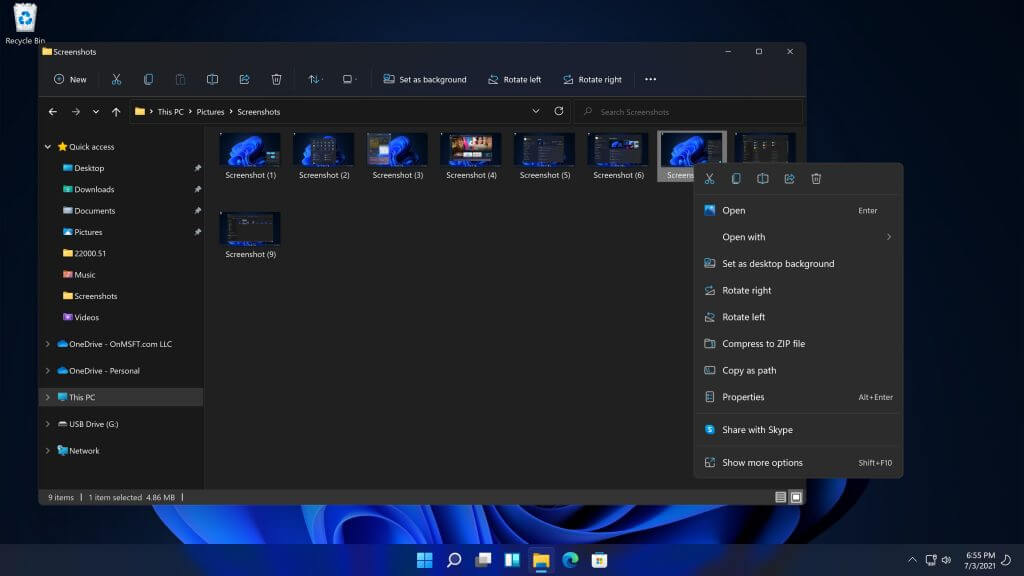Expand the address bar history dropdown

click(x=536, y=111)
